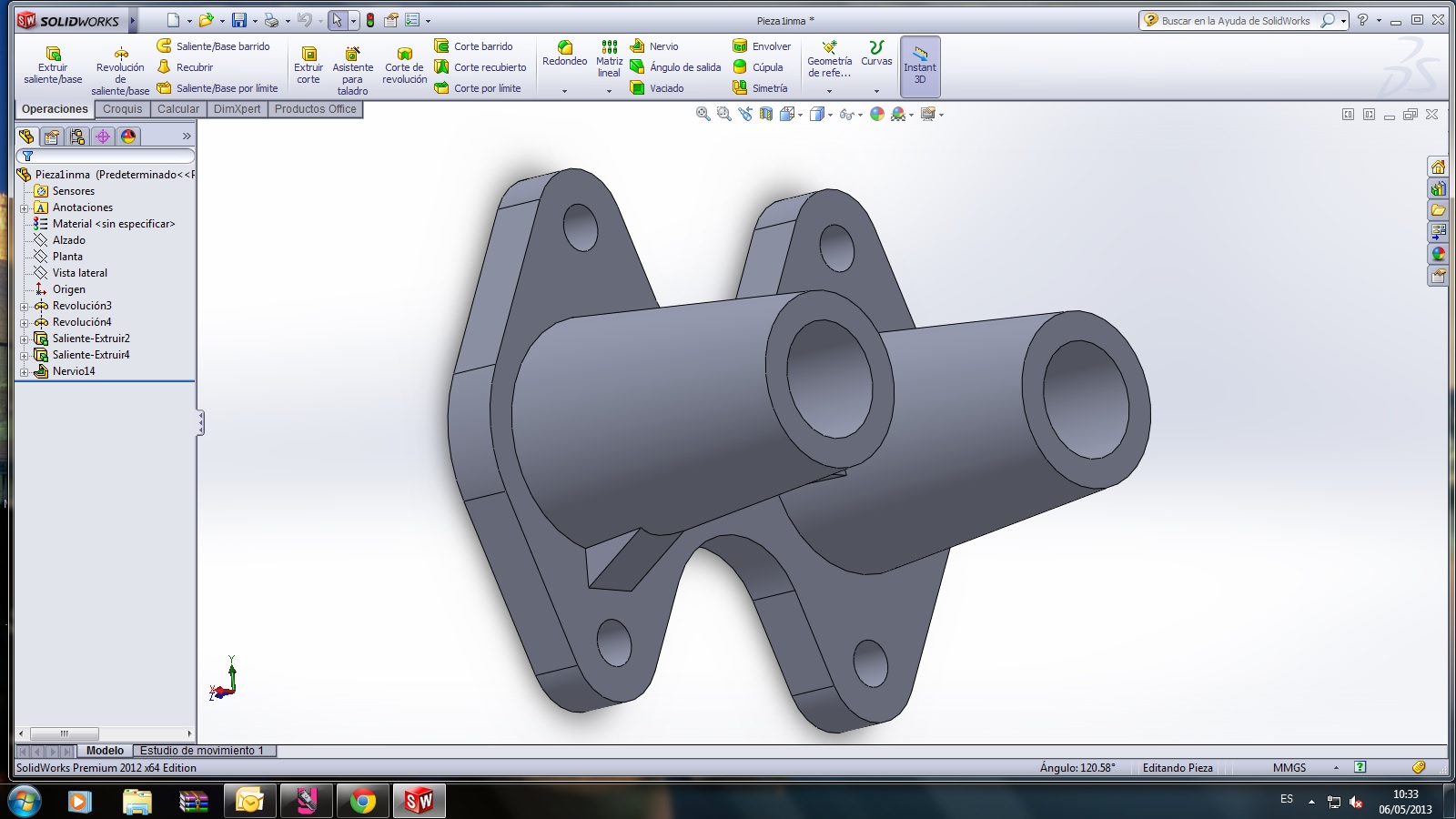1456x819 pixels.
Task: Select the Recubrir tool
Action: [186, 67]
